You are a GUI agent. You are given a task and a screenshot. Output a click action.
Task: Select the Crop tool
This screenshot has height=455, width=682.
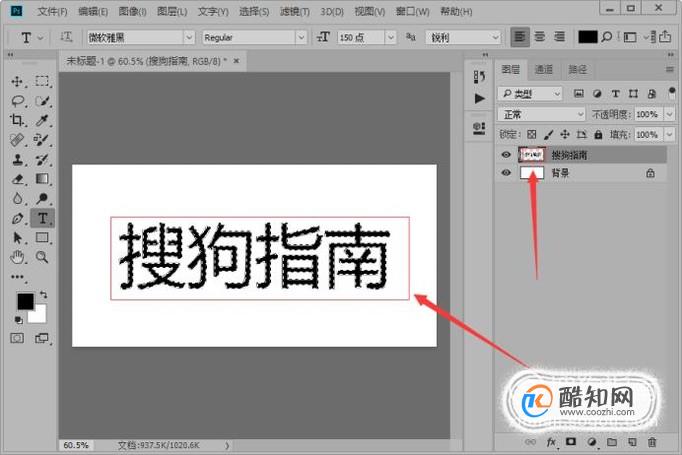tap(17, 120)
